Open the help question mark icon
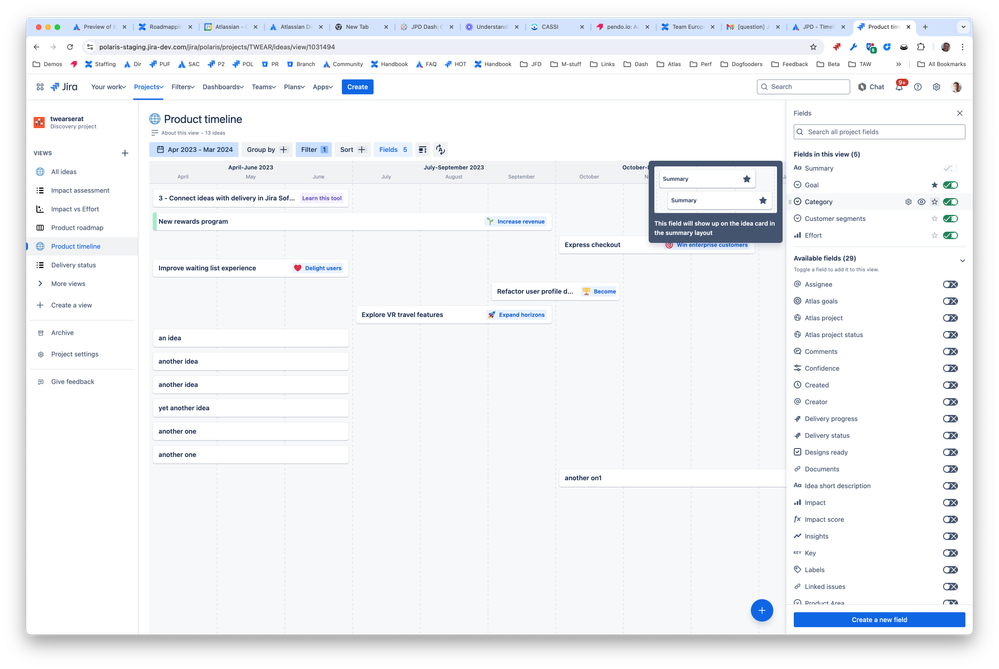The height and width of the screenshot is (669, 999). [917, 87]
